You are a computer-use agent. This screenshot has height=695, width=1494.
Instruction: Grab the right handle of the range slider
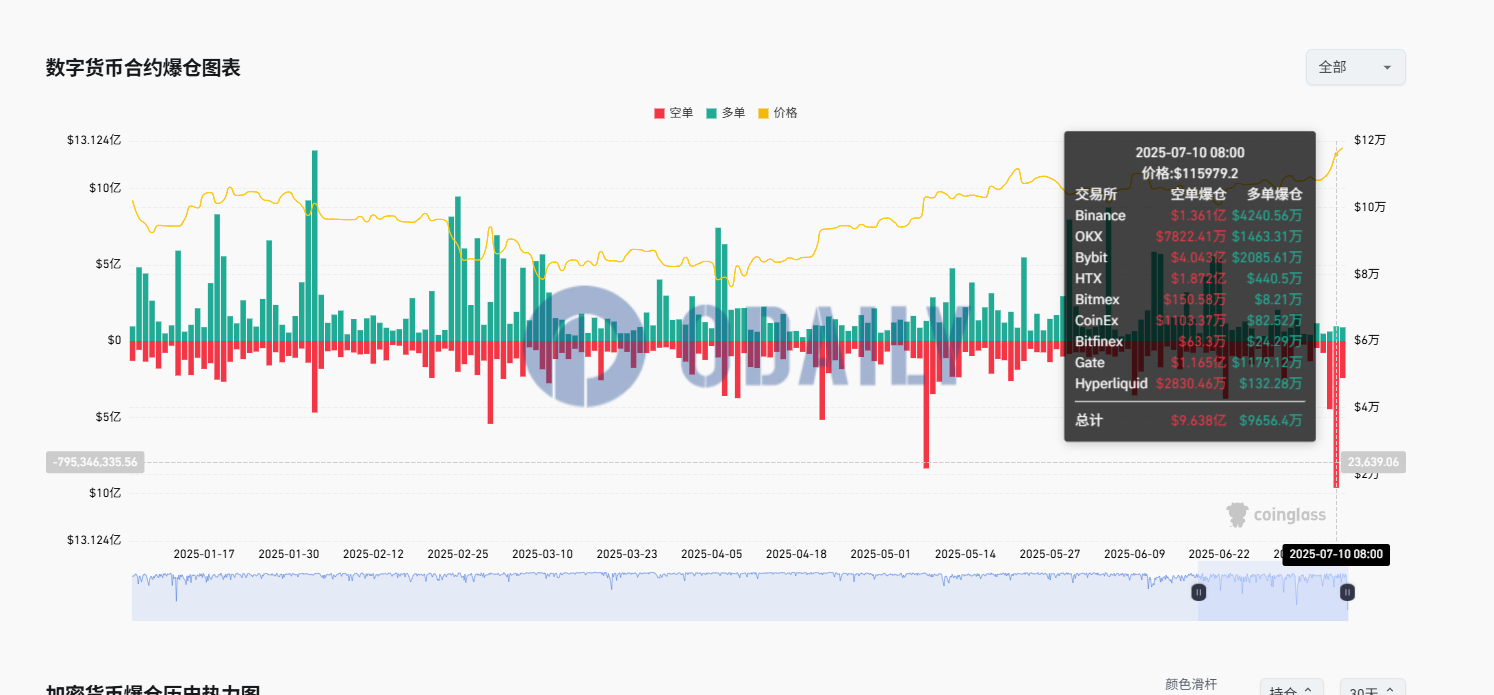pos(1347,592)
